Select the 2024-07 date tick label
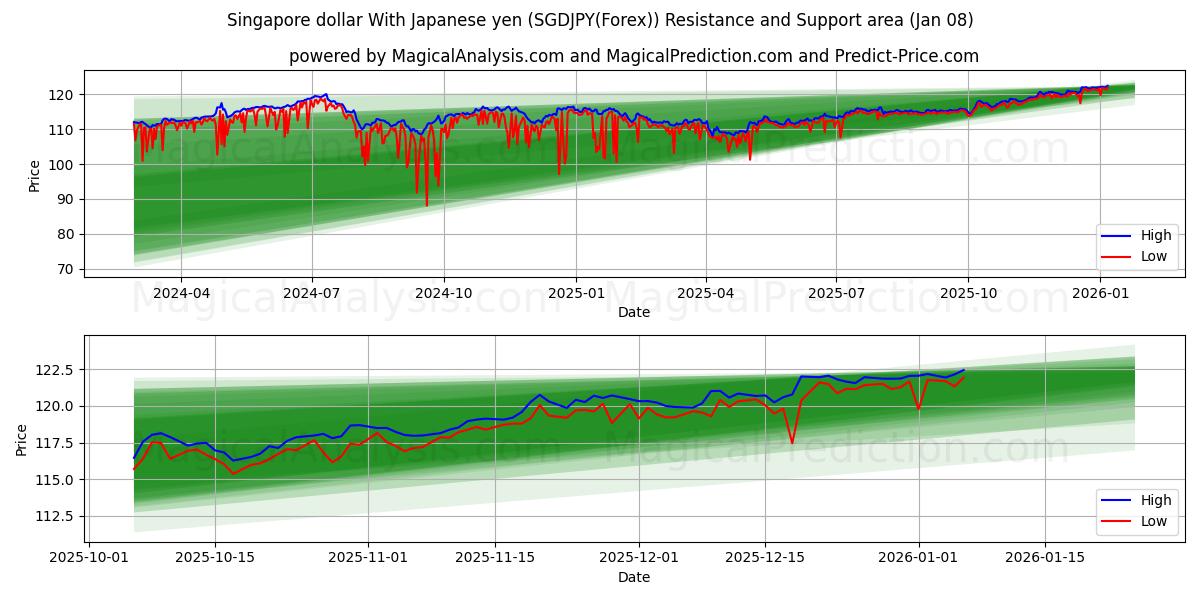Screen dimensions: 1200x600 pyautogui.click(x=310, y=291)
